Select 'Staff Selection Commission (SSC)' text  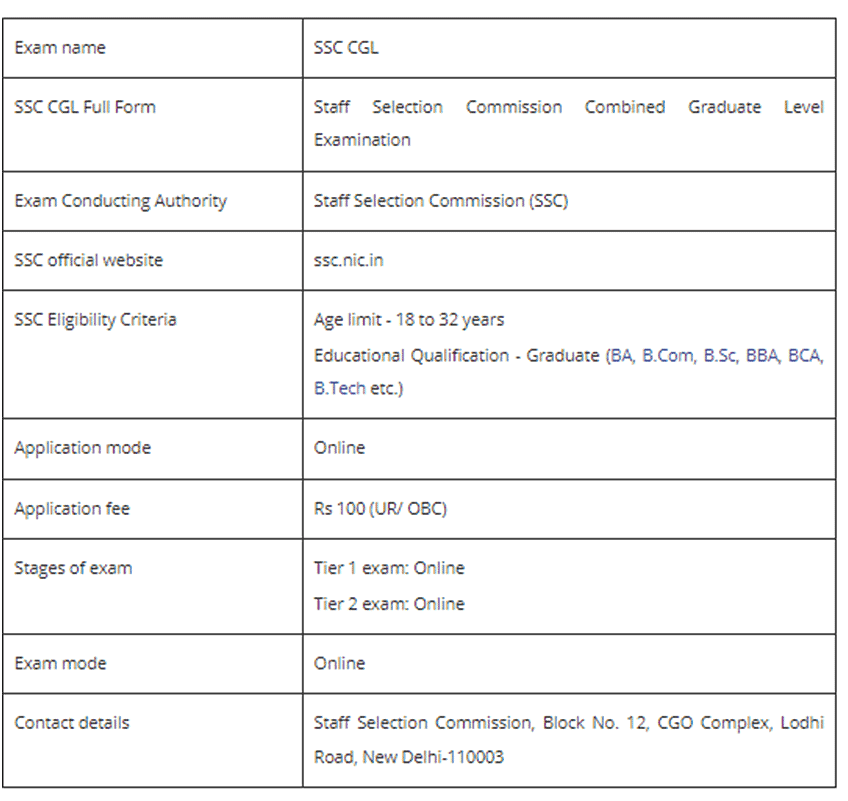point(440,201)
